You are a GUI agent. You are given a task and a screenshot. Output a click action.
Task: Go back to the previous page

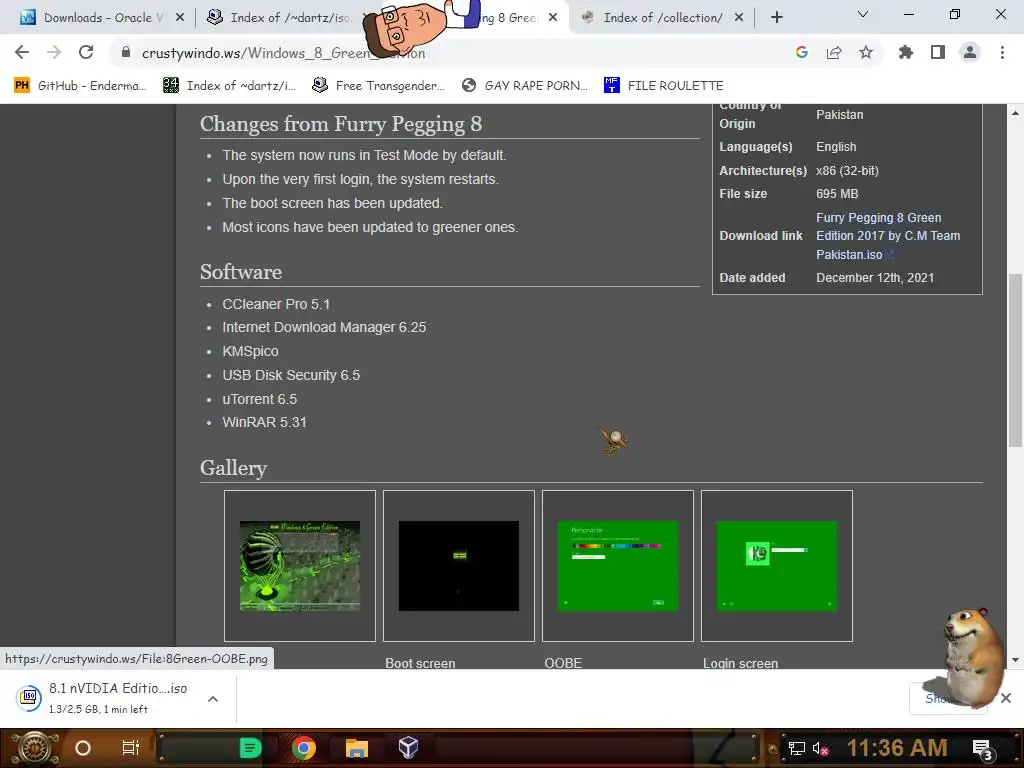(22, 52)
